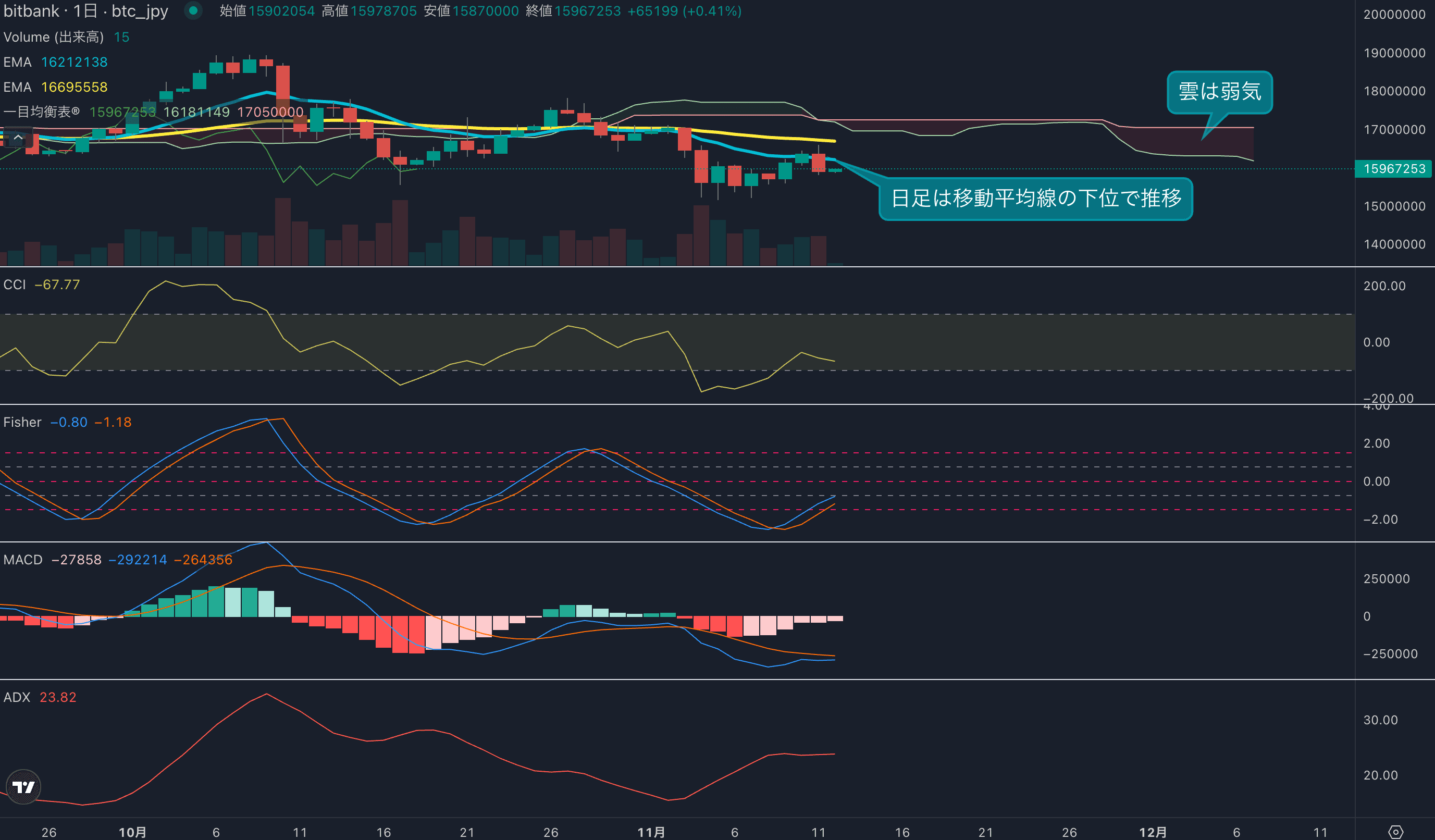The height and width of the screenshot is (840, 1435).
Task: Open chart settings gear on time axis
Action: click(1395, 832)
